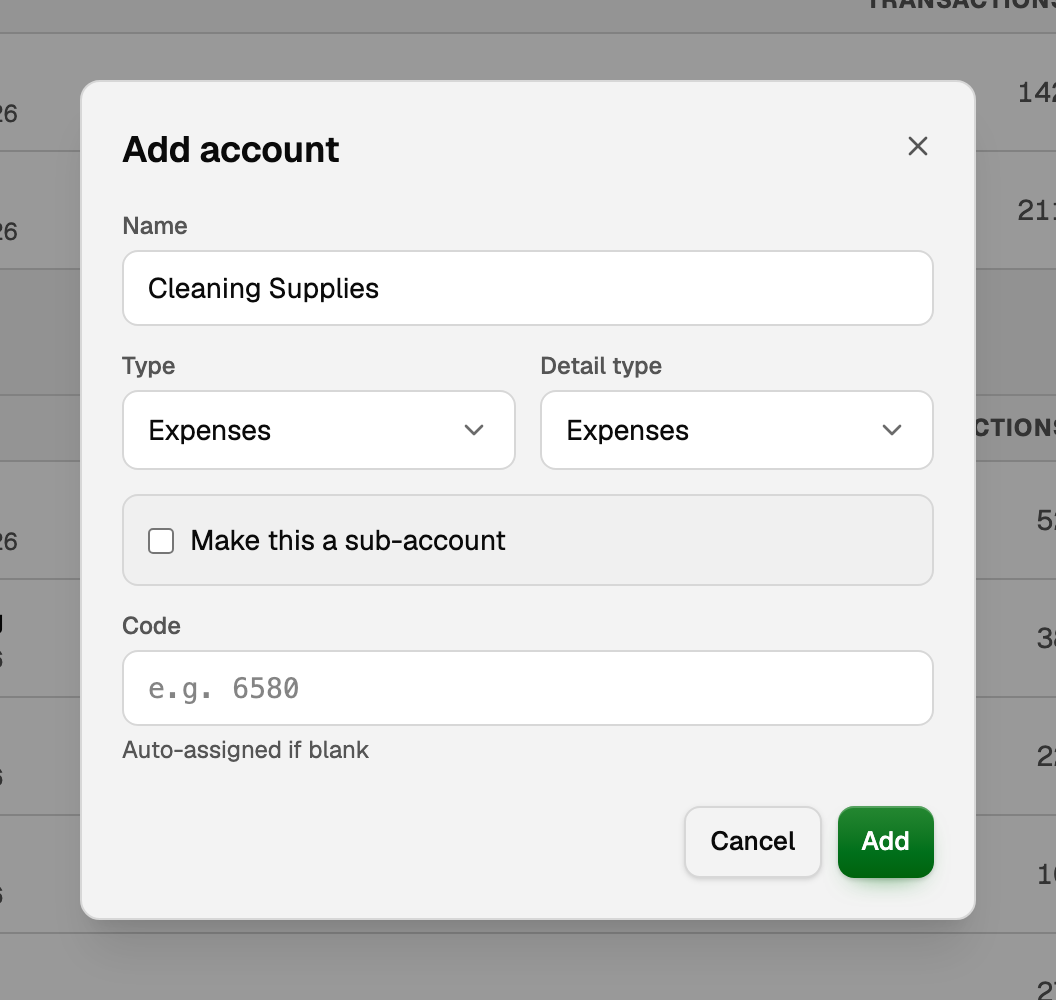1056x1000 pixels.
Task: Cancel adding the account
Action: 752,842
